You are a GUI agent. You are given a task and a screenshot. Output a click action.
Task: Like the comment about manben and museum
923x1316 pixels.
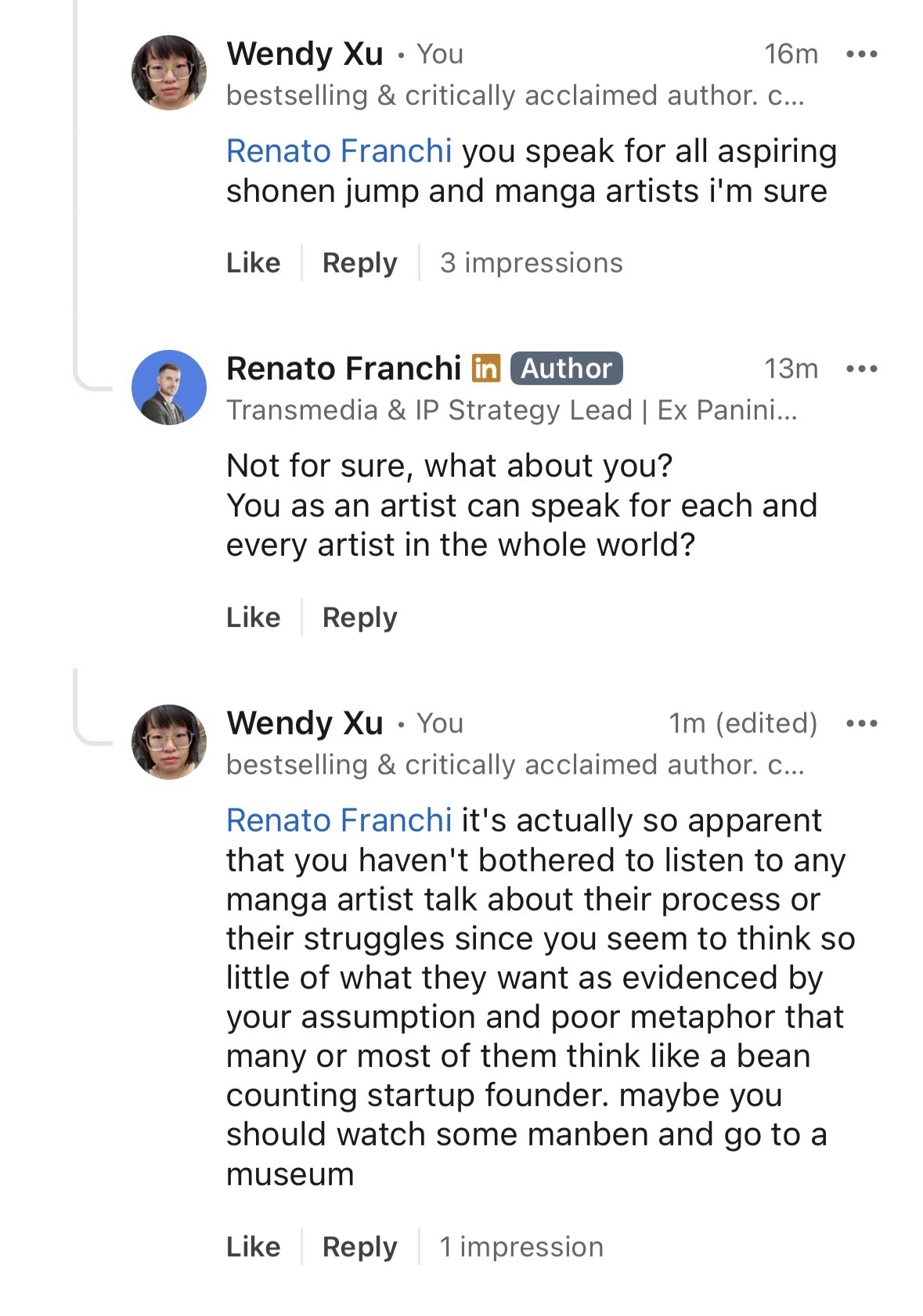[x=253, y=1247]
